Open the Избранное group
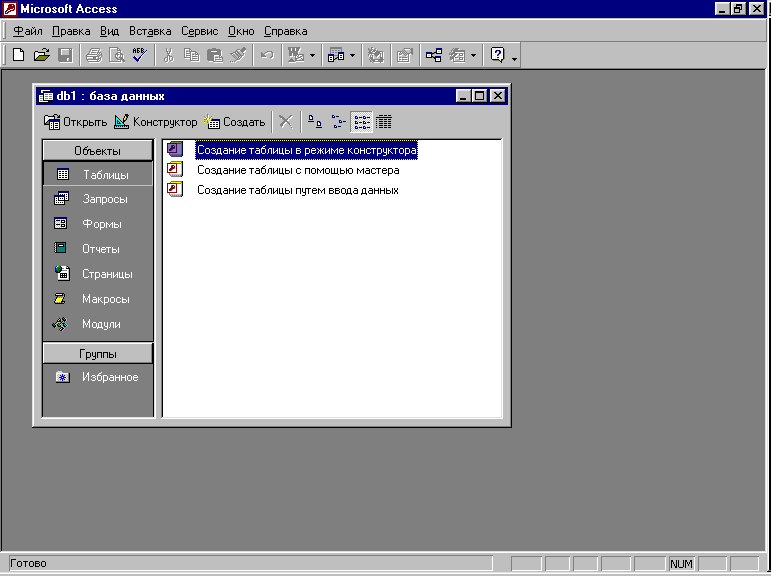The image size is (771, 576). (98, 377)
